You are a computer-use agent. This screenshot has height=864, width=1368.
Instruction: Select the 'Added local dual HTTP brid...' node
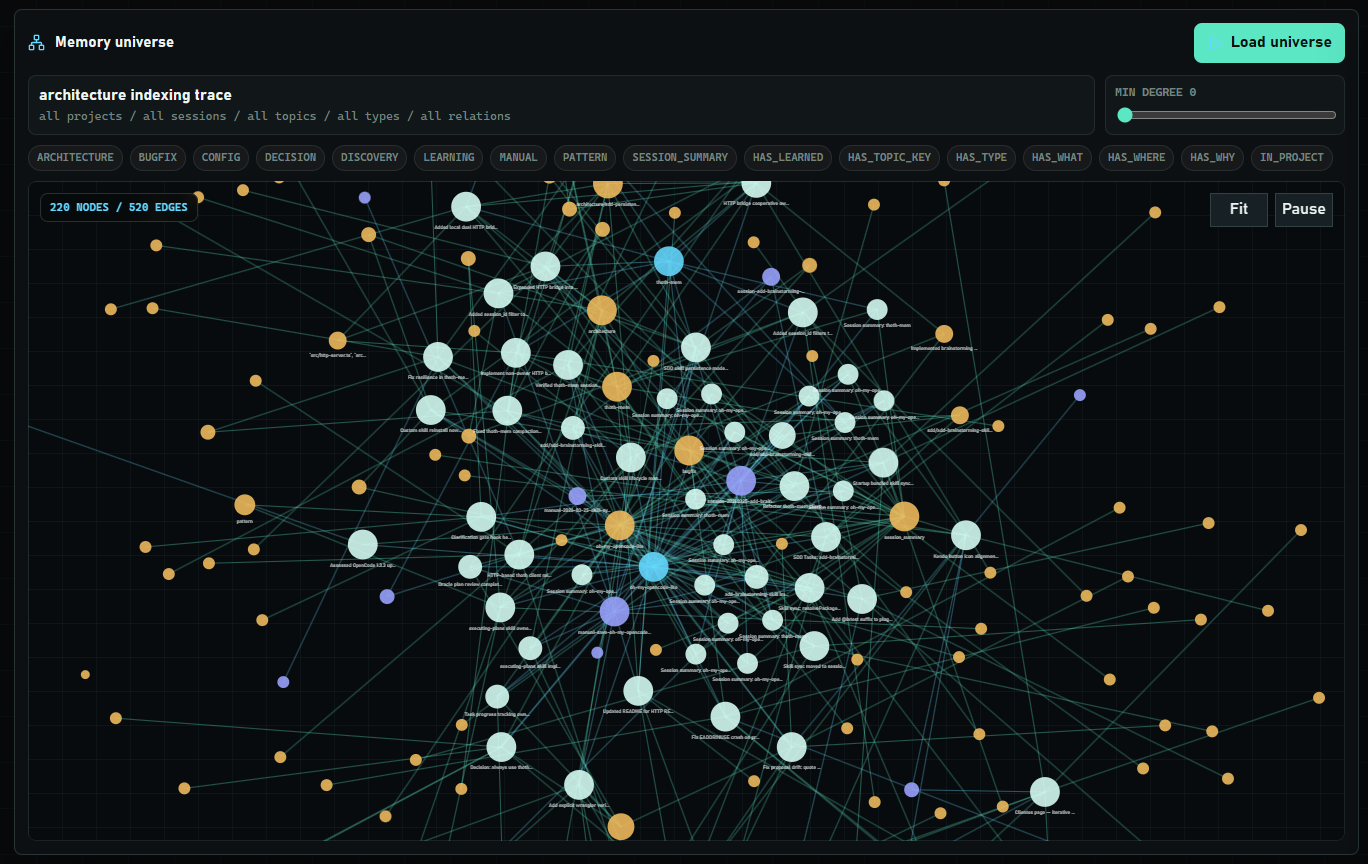(x=466, y=207)
